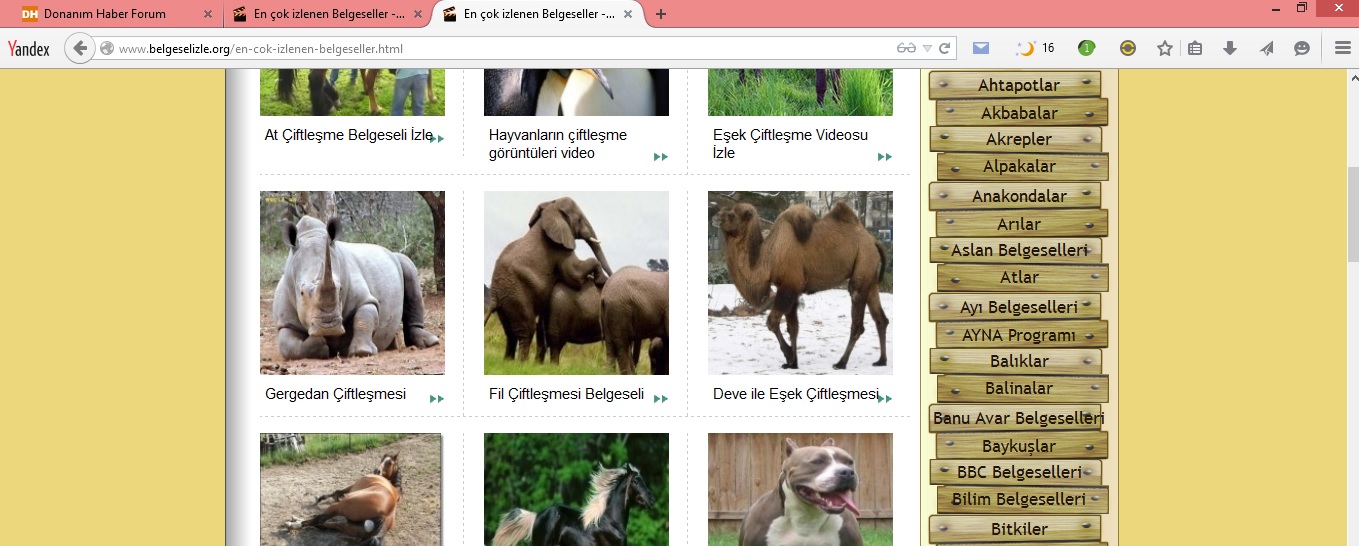Click the black horse thumbnail image
Screen dimensions: 1359x546
tap(576, 489)
